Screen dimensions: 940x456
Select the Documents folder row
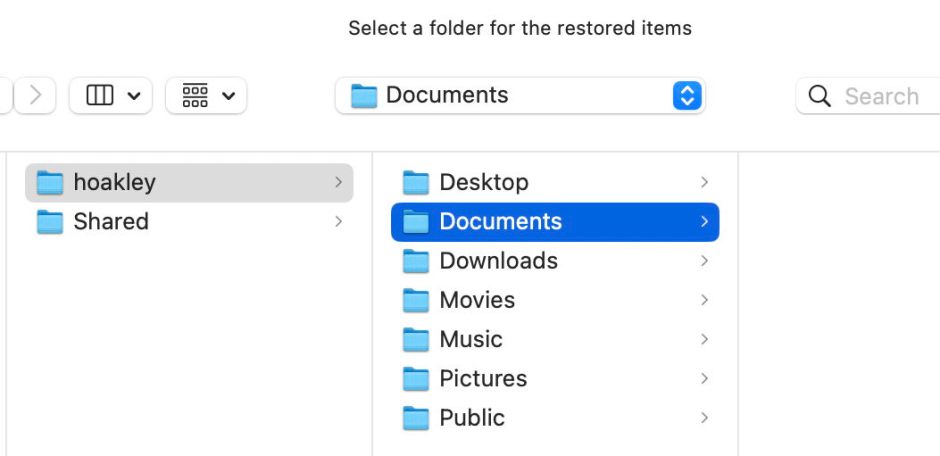pos(554,222)
